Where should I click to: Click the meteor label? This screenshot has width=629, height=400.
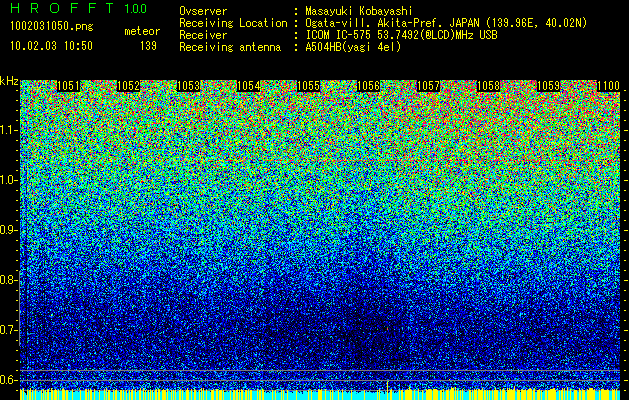[x=142, y=31]
